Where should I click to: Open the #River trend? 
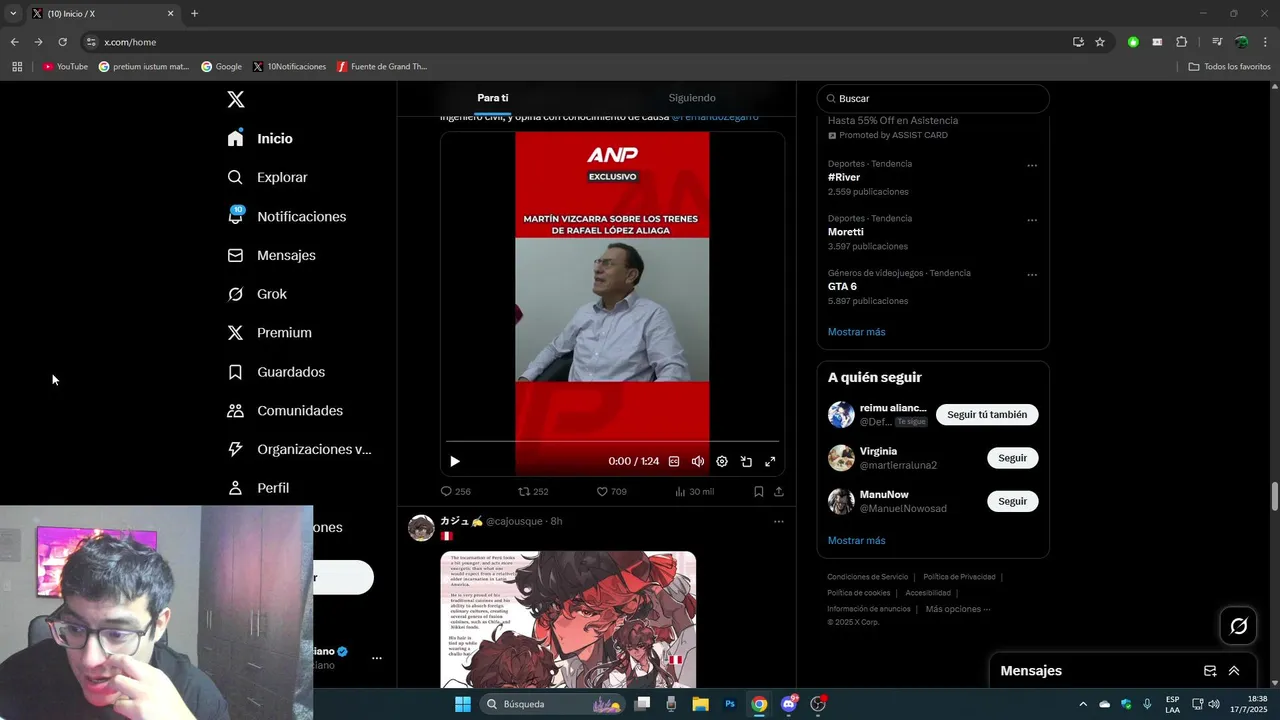[844, 177]
